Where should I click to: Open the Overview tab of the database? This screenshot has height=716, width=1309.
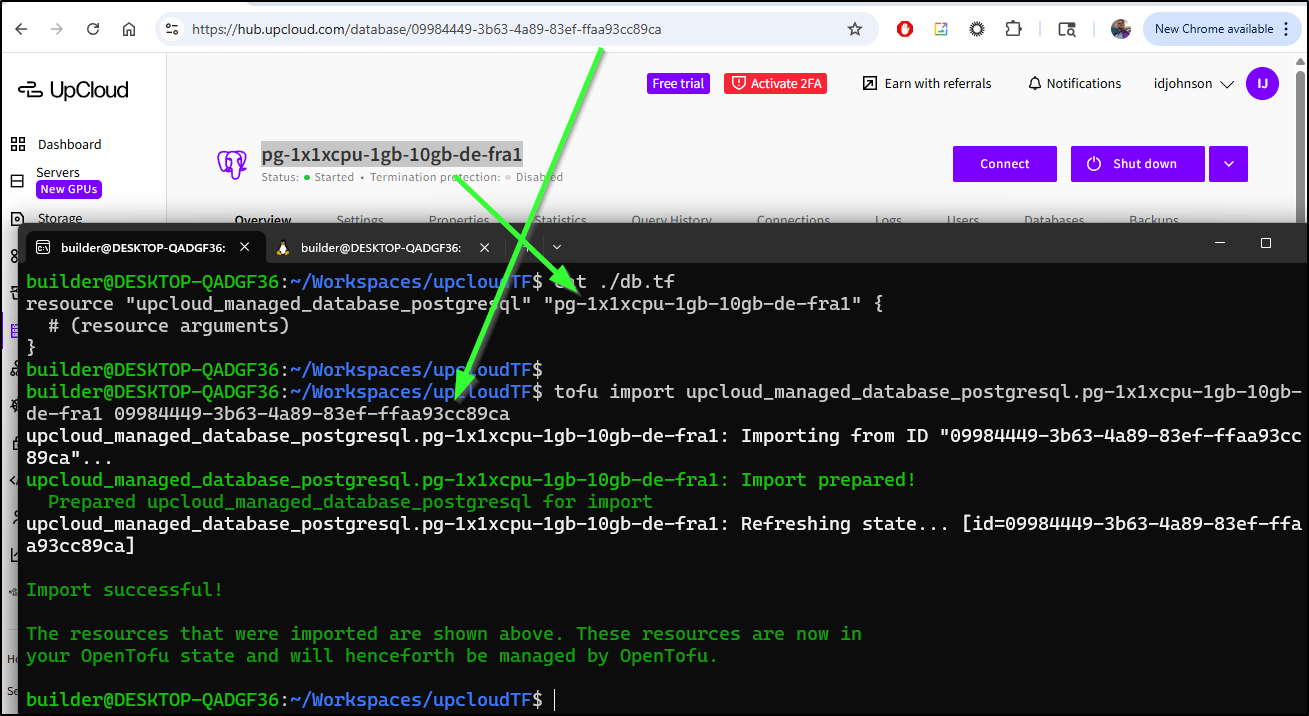pyautogui.click(x=262, y=220)
